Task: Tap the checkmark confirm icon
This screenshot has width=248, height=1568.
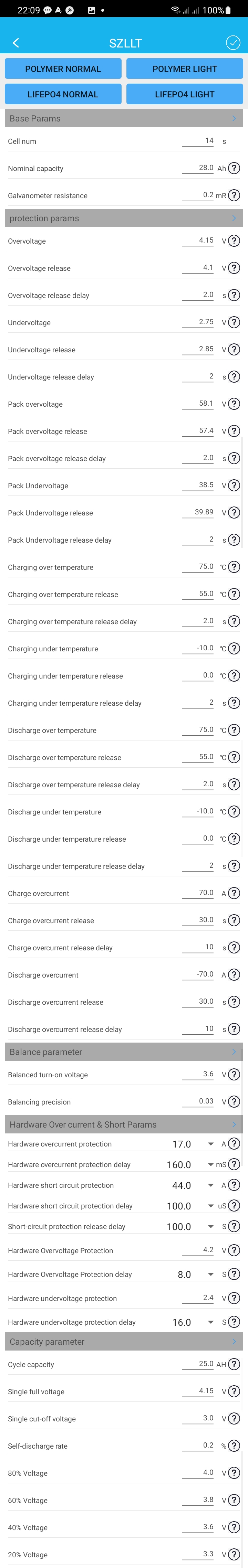Action: (x=233, y=42)
